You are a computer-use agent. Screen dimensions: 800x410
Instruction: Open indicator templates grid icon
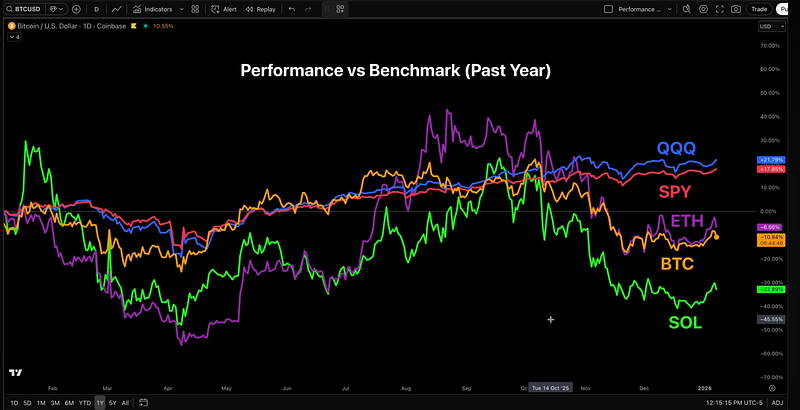pyautogui.click(x=195, y=9)
